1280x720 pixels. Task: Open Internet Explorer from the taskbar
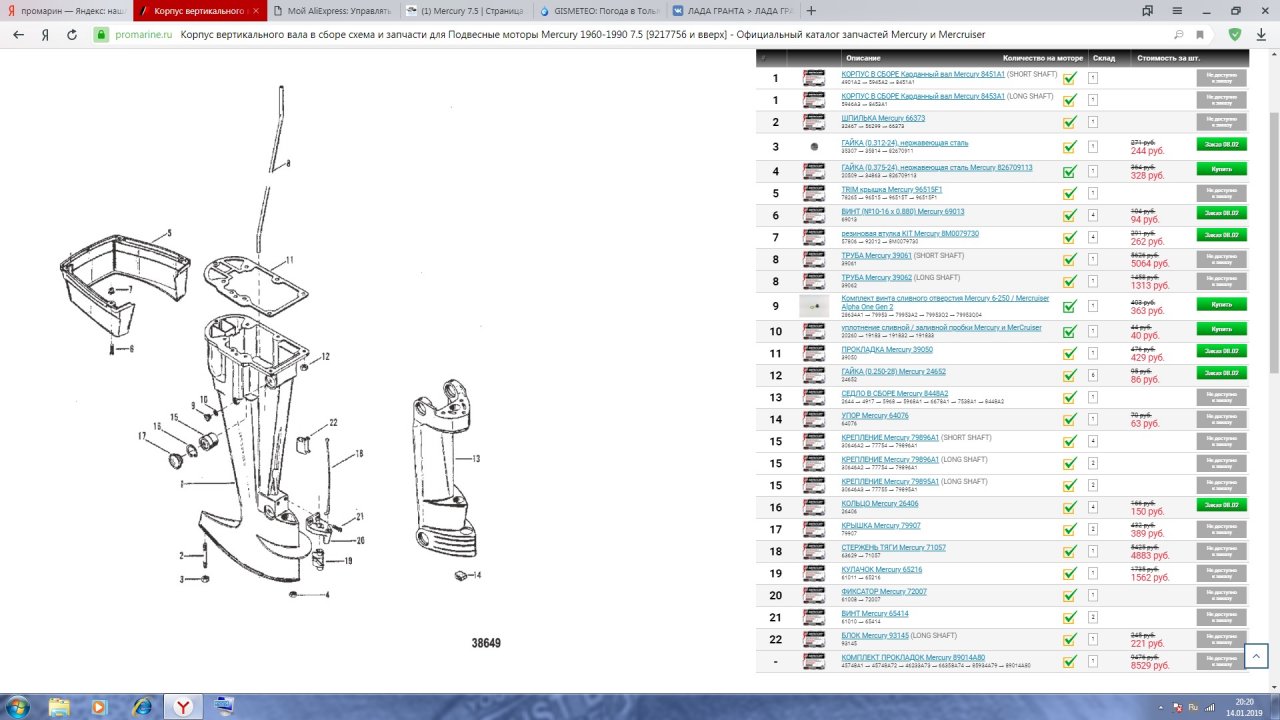click(141, 707)
